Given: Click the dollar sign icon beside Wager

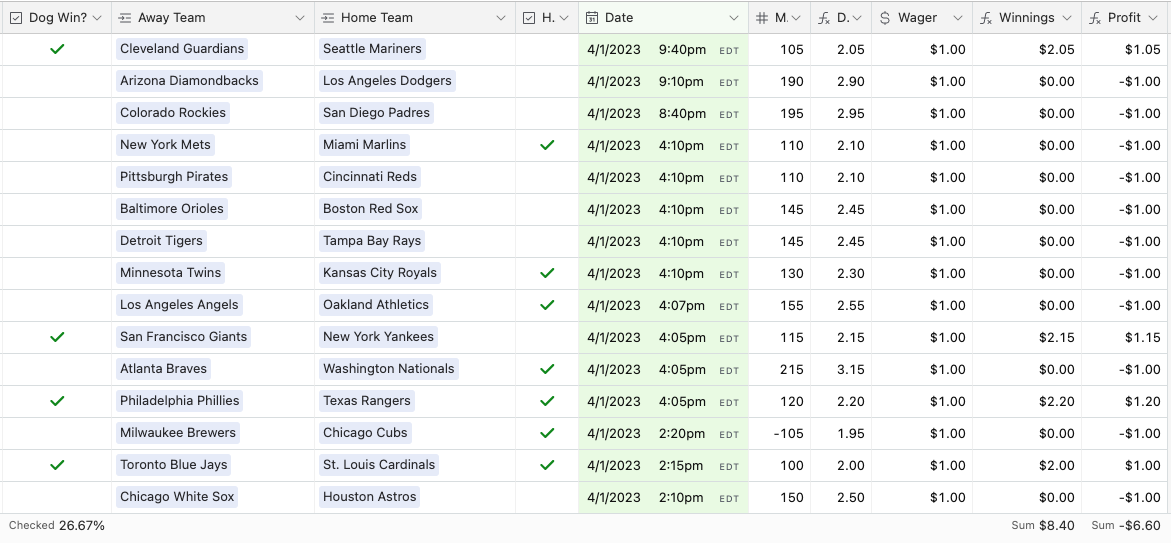Looking at the screenshot, I should tap(885, 18).
